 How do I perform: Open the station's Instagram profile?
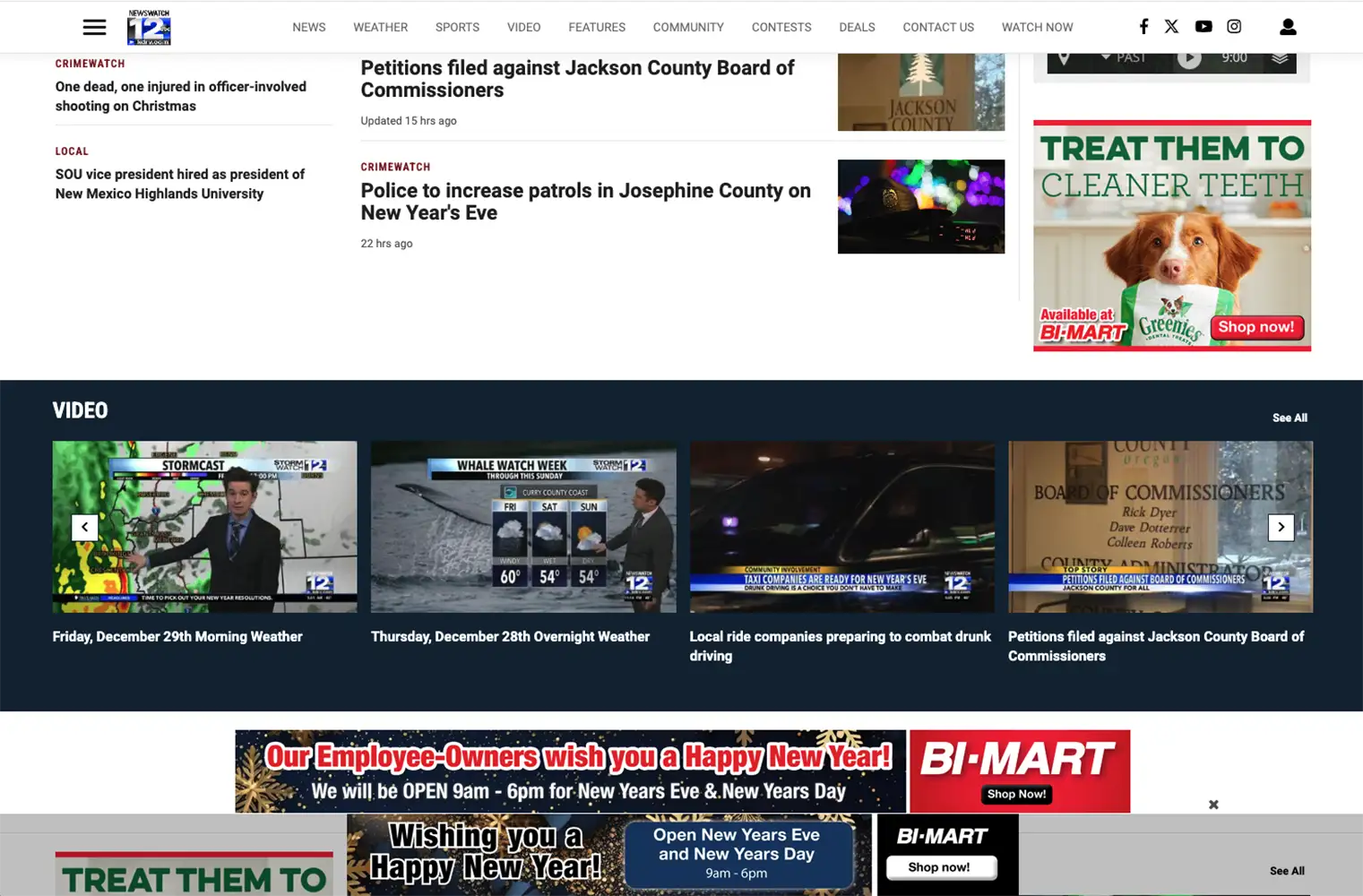[x=1234, y=27]
